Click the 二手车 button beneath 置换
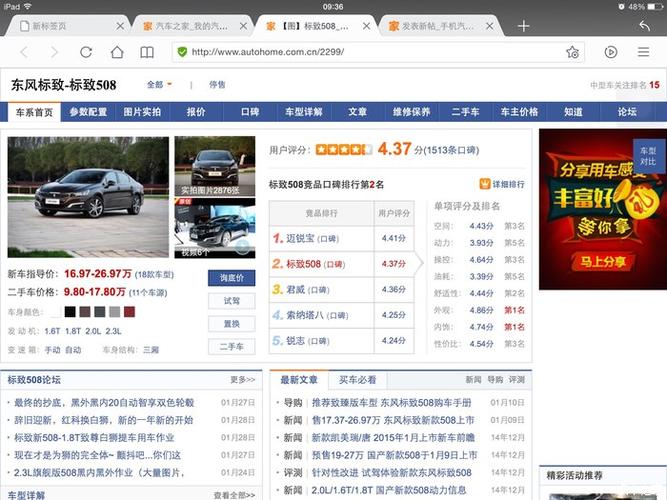This screenshot has height=500, width=667. pos(232,347)
